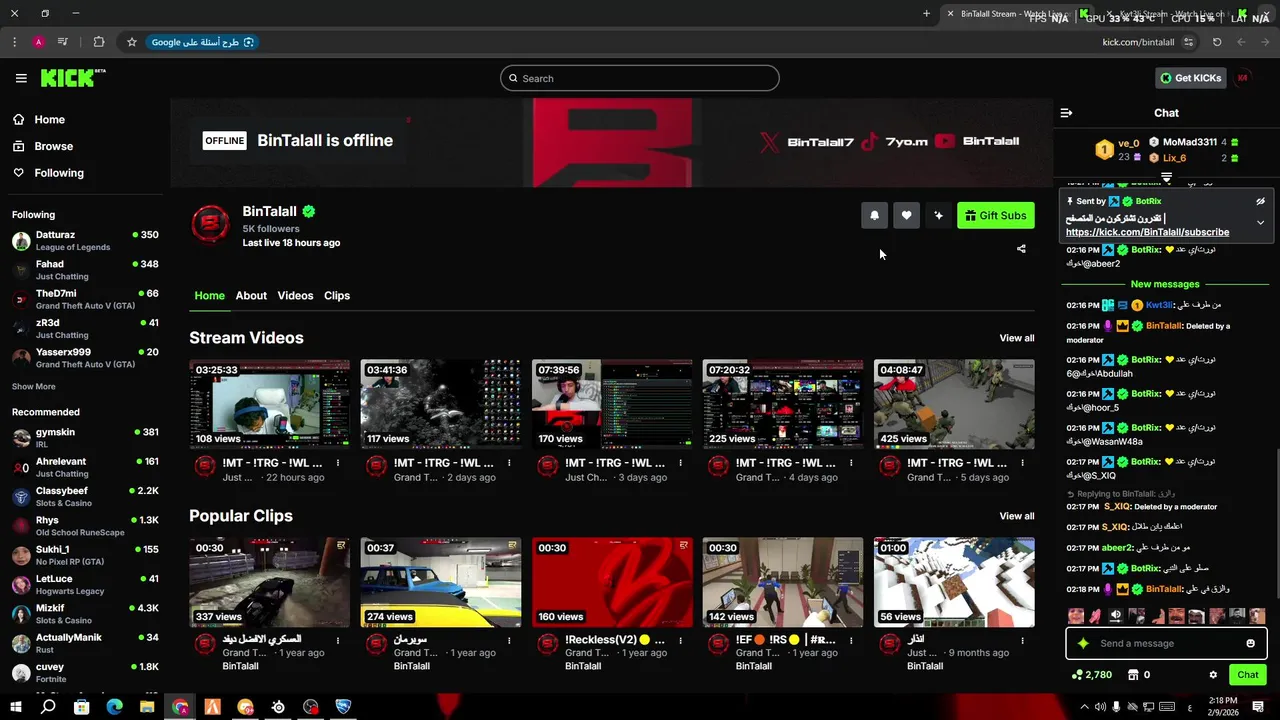
Task: Open Browse in the sidebar
Action: [x=43, y=146]
